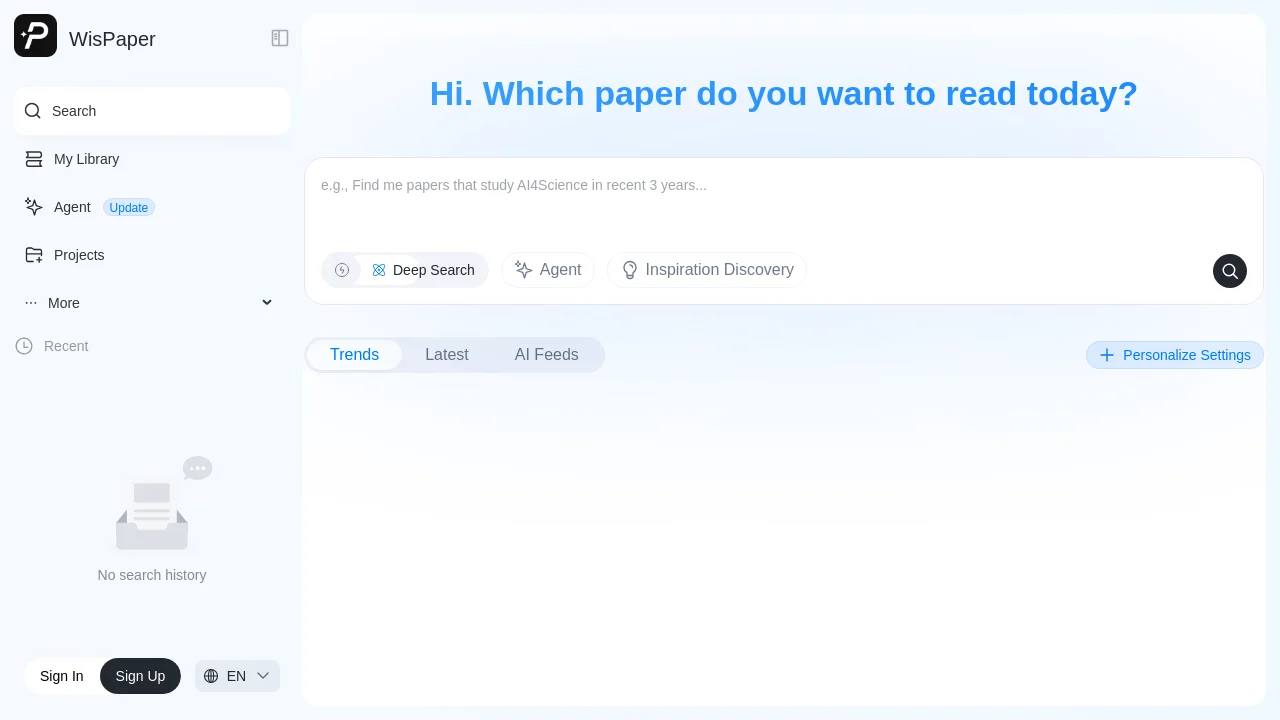Viewport: 1280px width, 720px height.
Task: Click the WisPaper title text
Action: click(x=112, y=39)
